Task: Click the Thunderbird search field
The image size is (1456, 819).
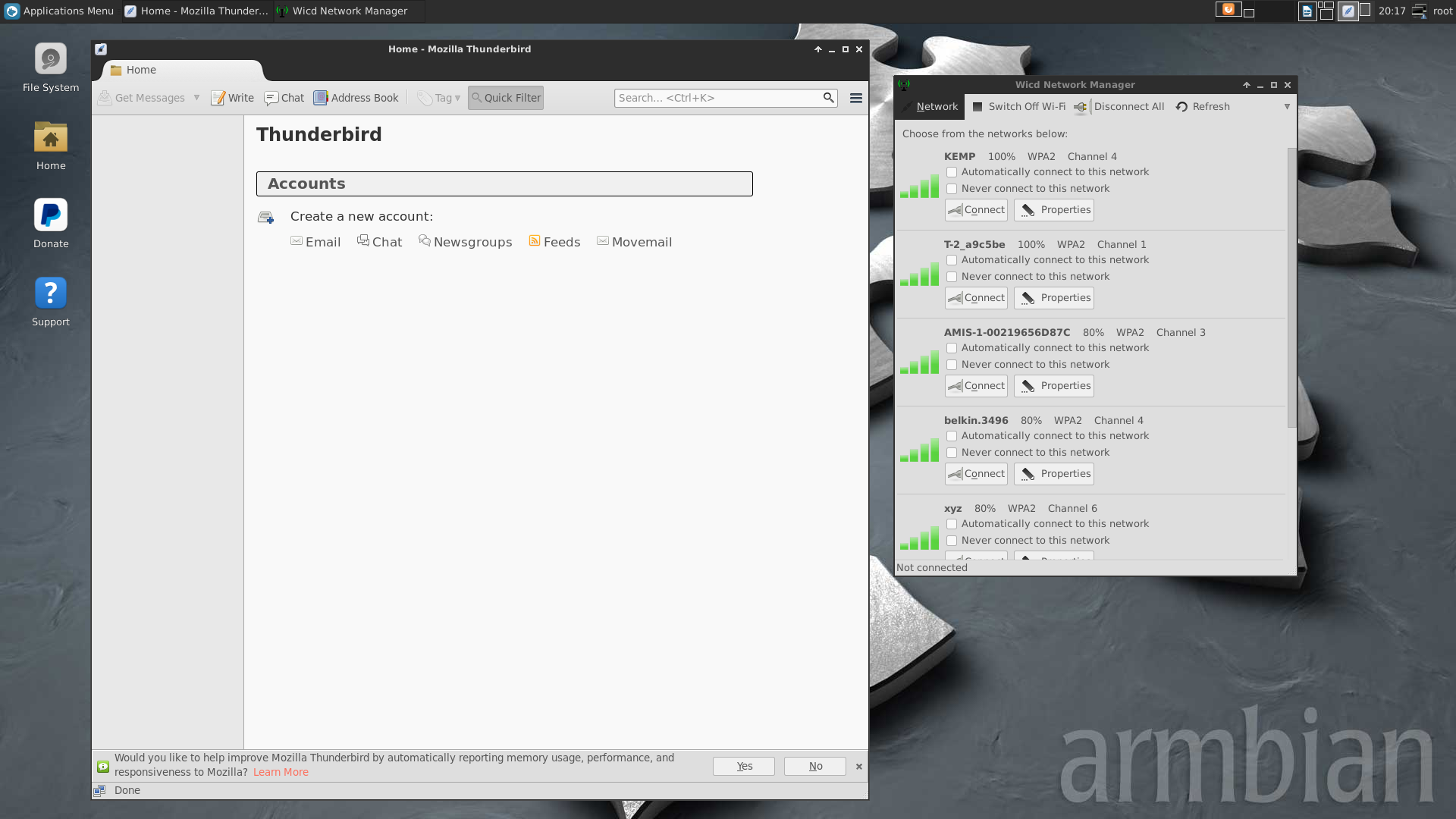Action: click(x=717, y=98)
